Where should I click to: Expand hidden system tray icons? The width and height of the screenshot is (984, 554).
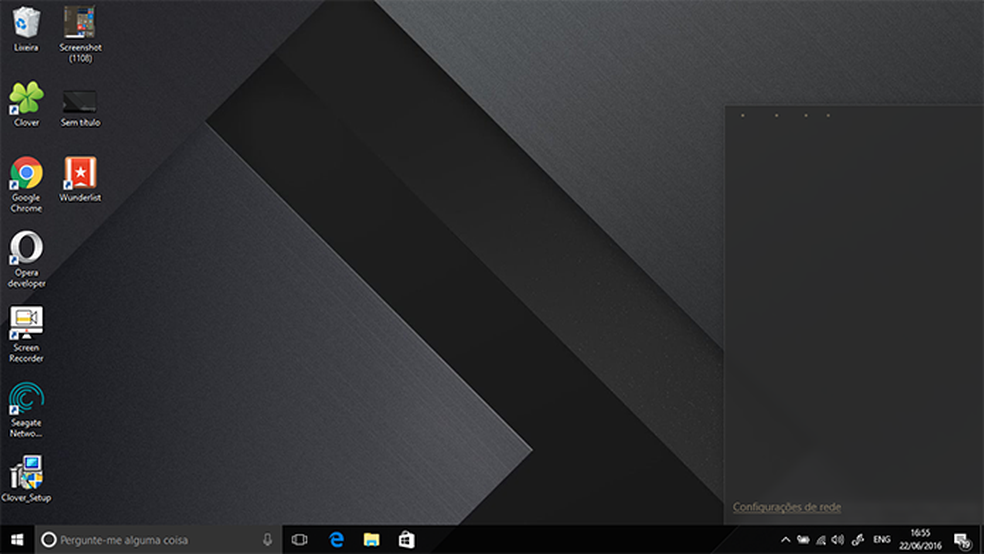coord(786,540)
